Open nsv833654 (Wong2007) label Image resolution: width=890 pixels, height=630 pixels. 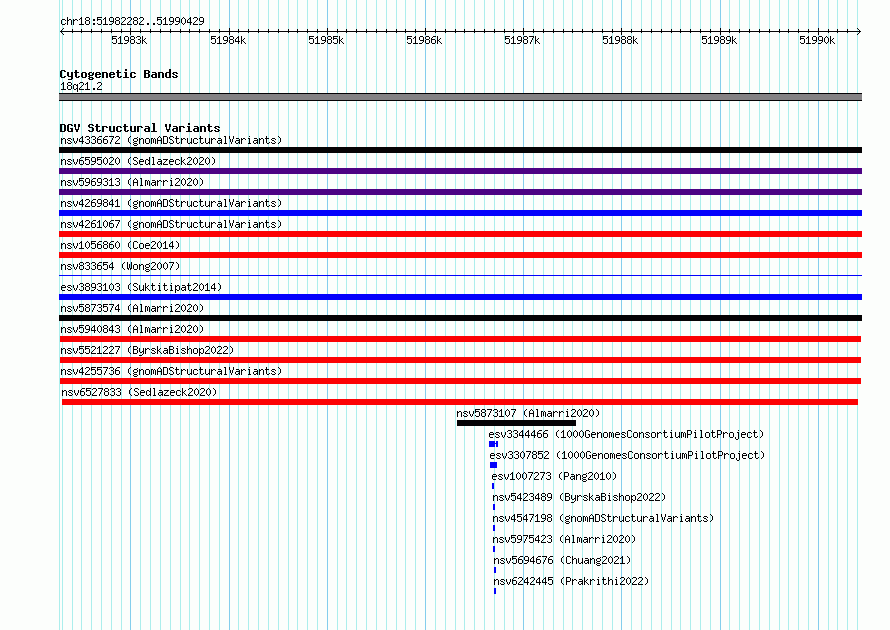(120, 266)
